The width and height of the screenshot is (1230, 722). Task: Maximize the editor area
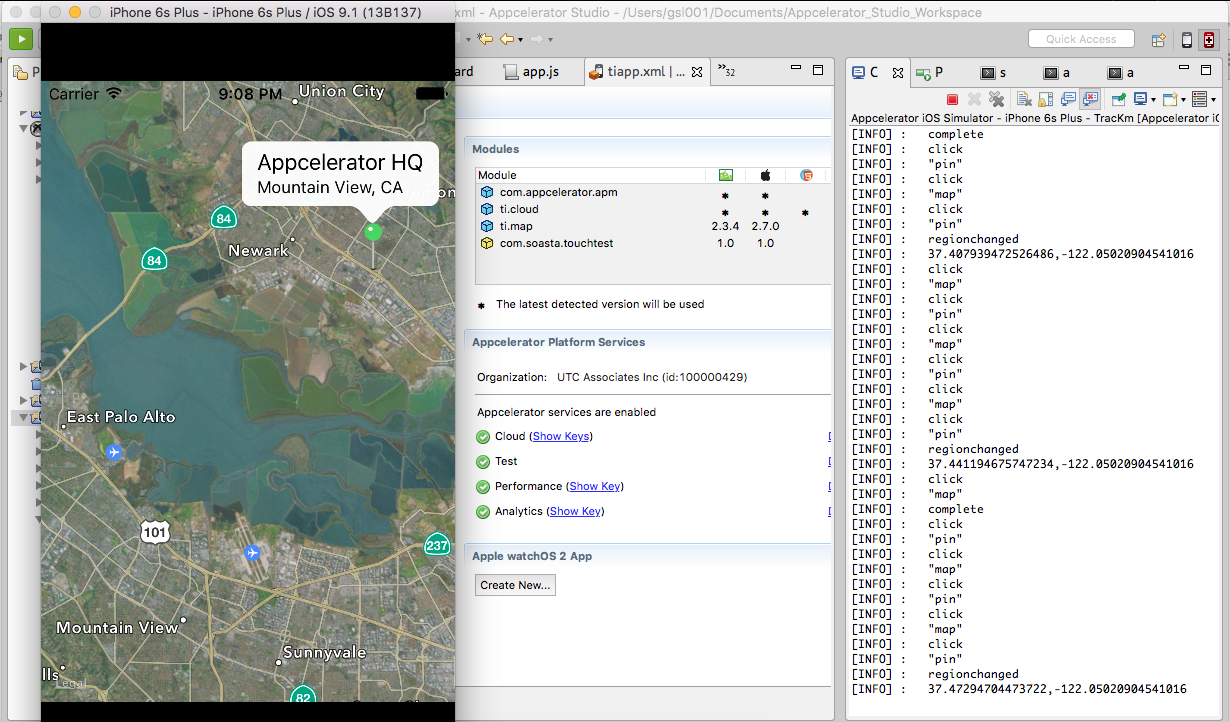(x=818, y=70)
